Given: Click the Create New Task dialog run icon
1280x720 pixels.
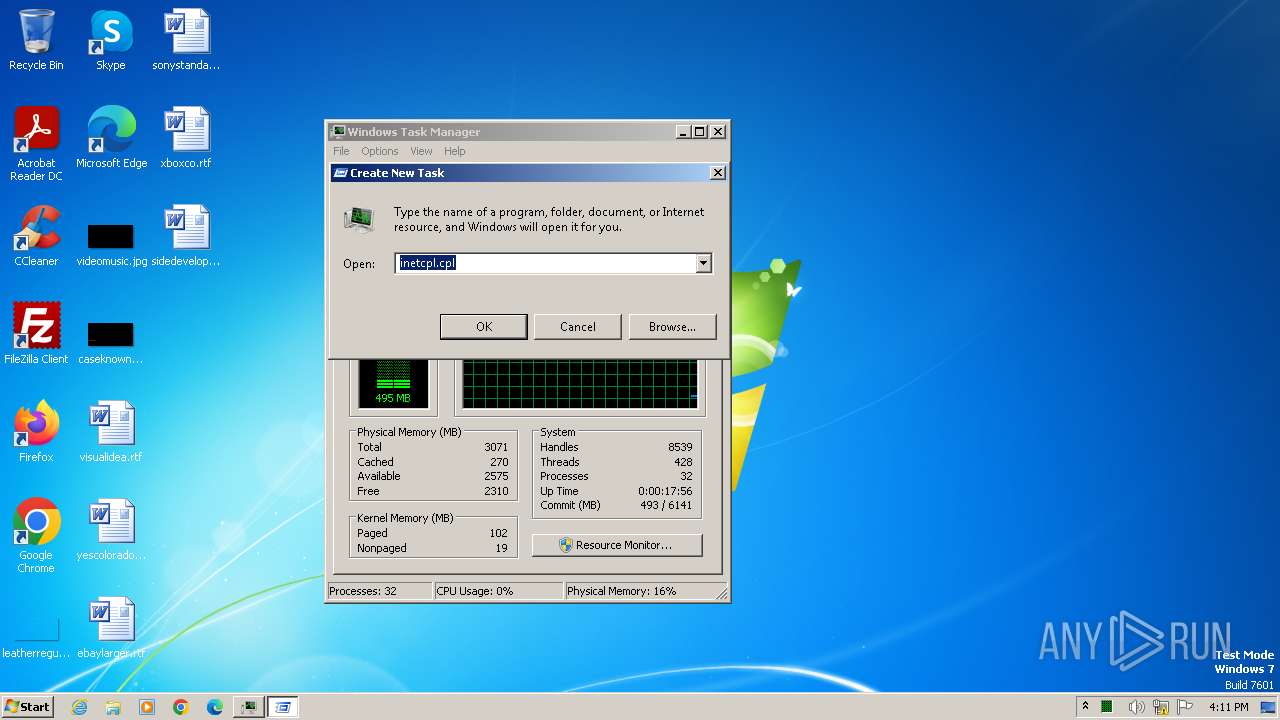Looking at the screenshot, I should tap(359, 219).
